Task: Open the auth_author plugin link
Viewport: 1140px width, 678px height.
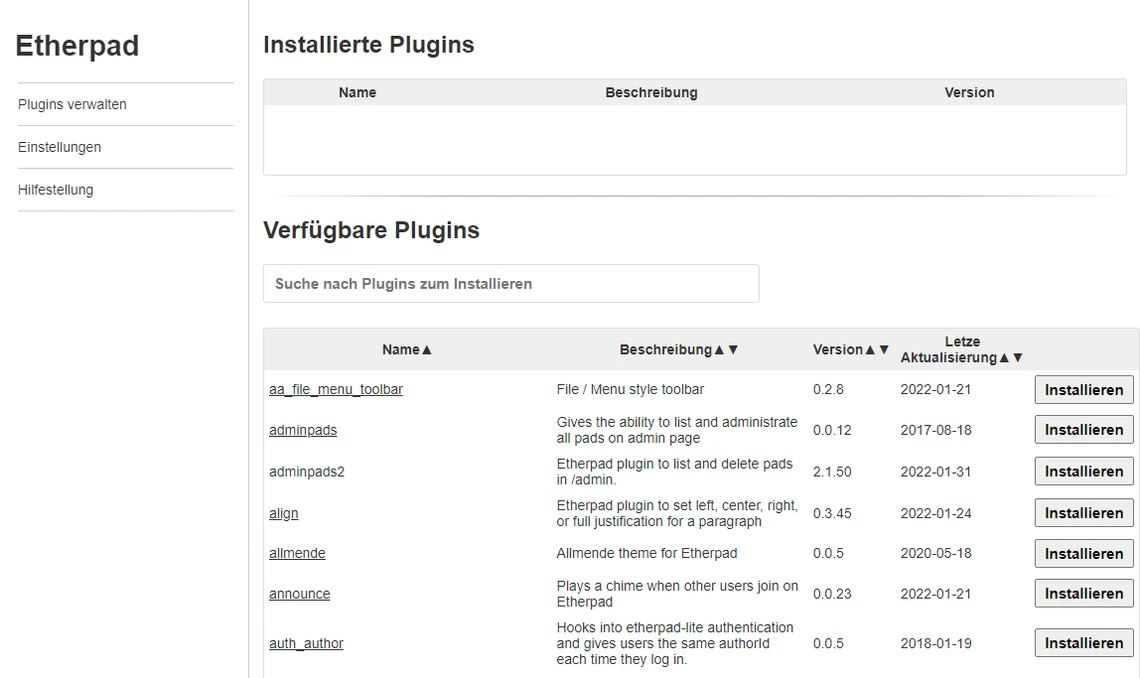Action: pyautogui.click(x=306, y=643)
